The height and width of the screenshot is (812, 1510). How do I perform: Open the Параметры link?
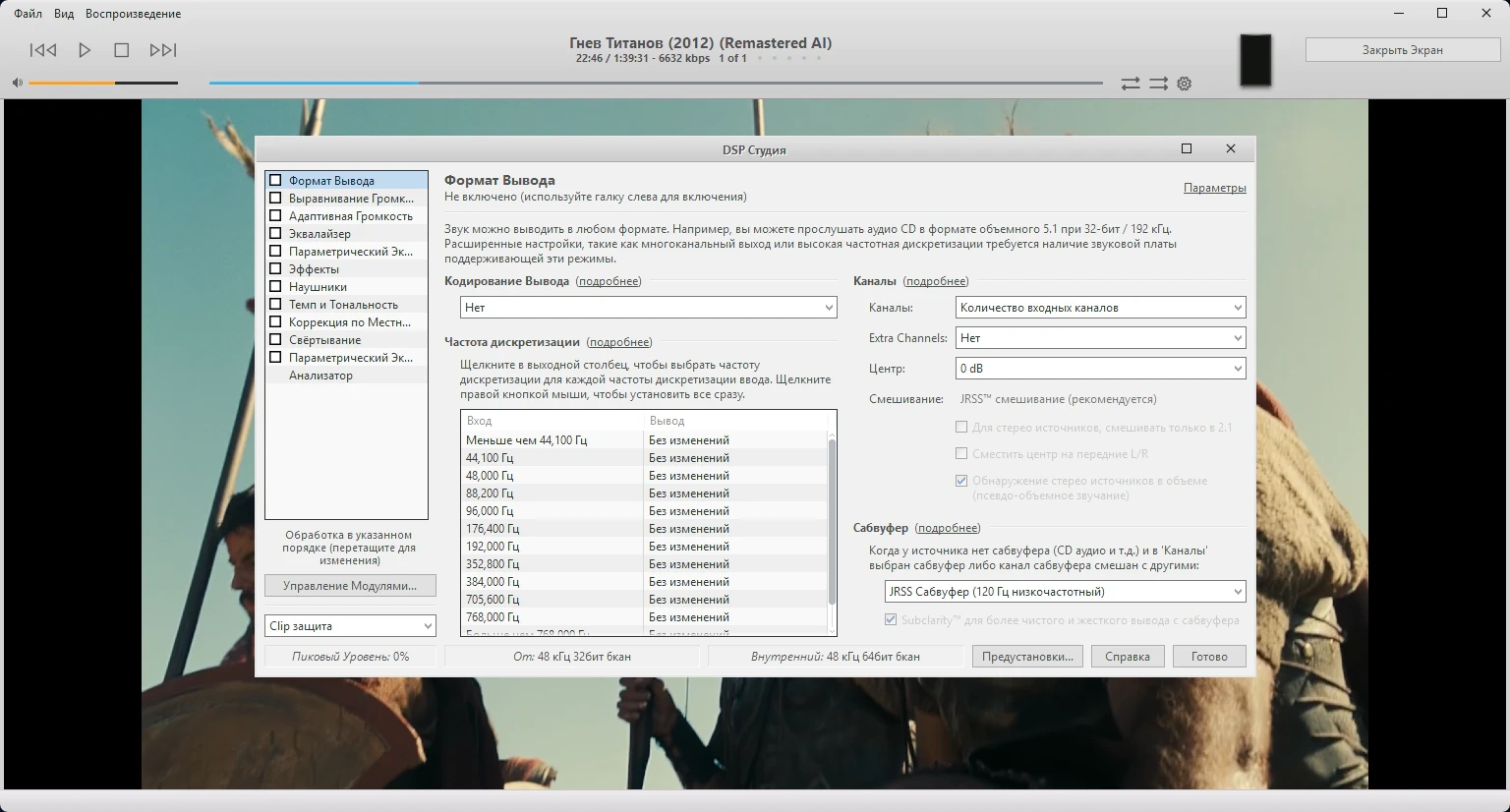(1214, 188)
